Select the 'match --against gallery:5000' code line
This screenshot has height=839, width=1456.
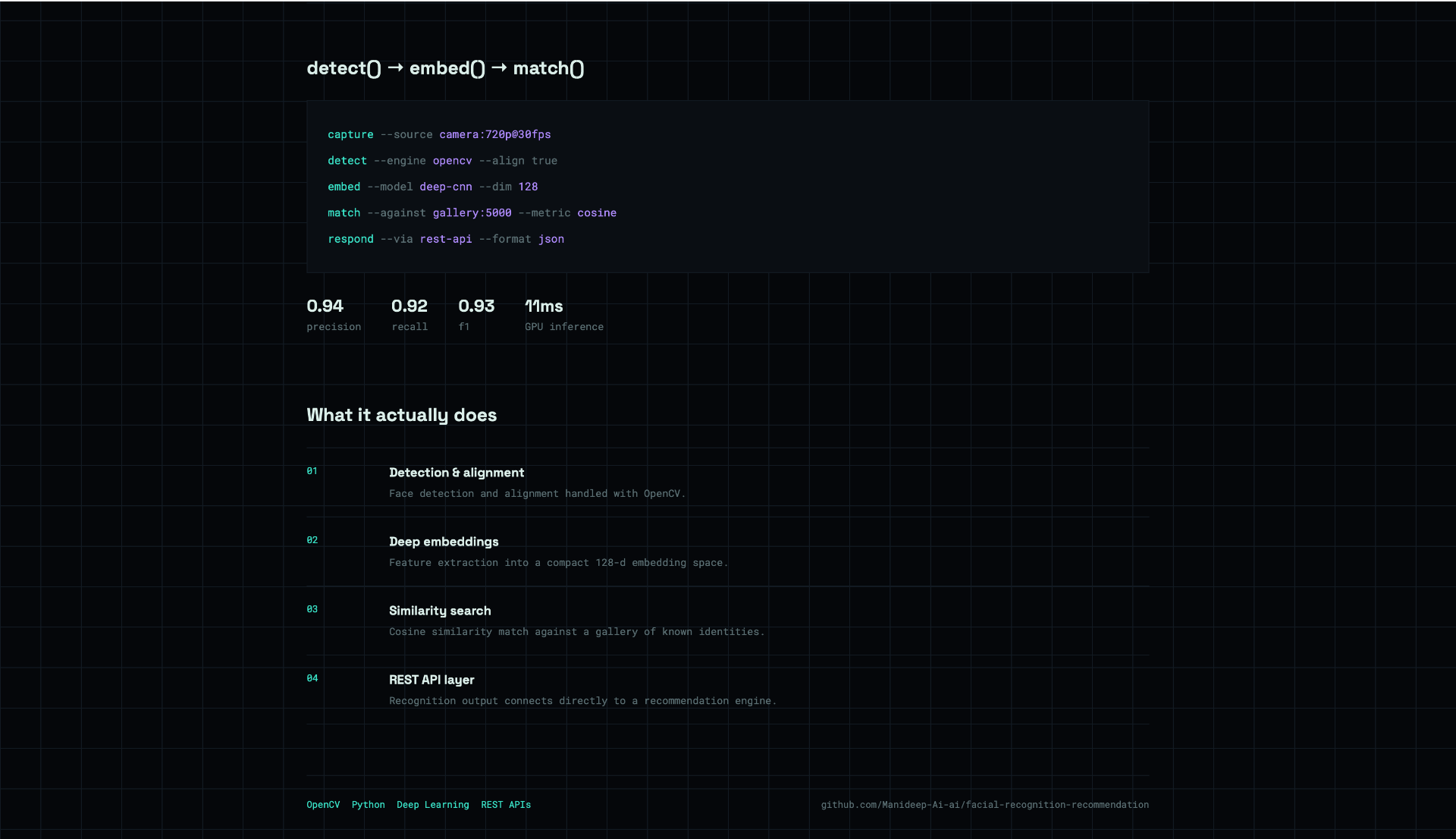472,213
